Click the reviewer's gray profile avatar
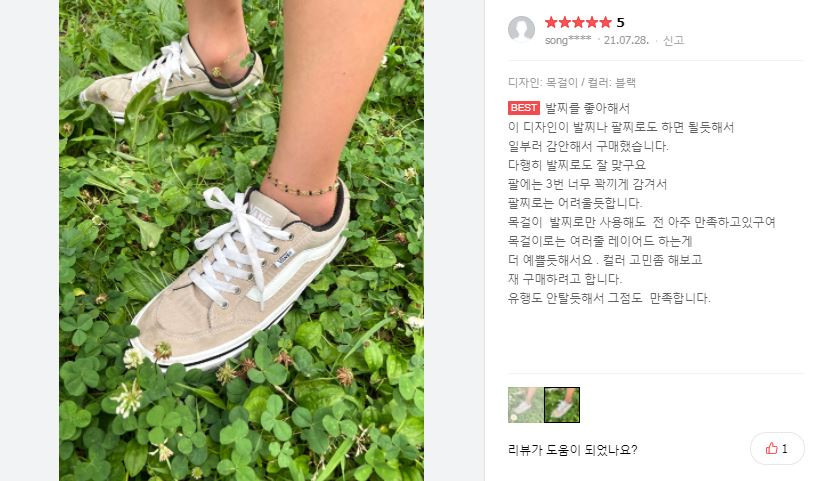The width and height of the screenshot is (823, 481). tap(521, 29)
